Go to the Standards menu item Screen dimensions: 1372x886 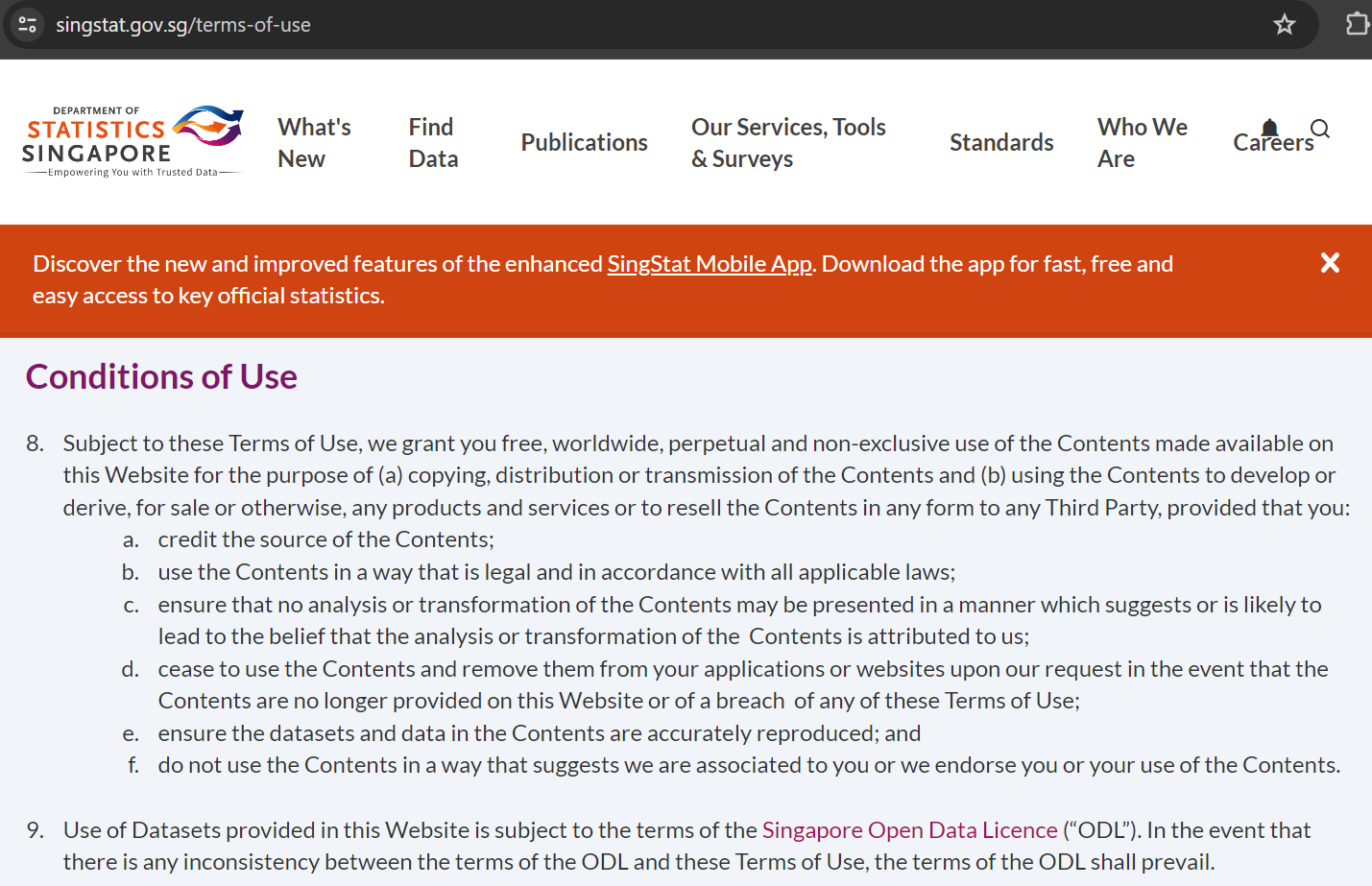(x=1001, y=143)
